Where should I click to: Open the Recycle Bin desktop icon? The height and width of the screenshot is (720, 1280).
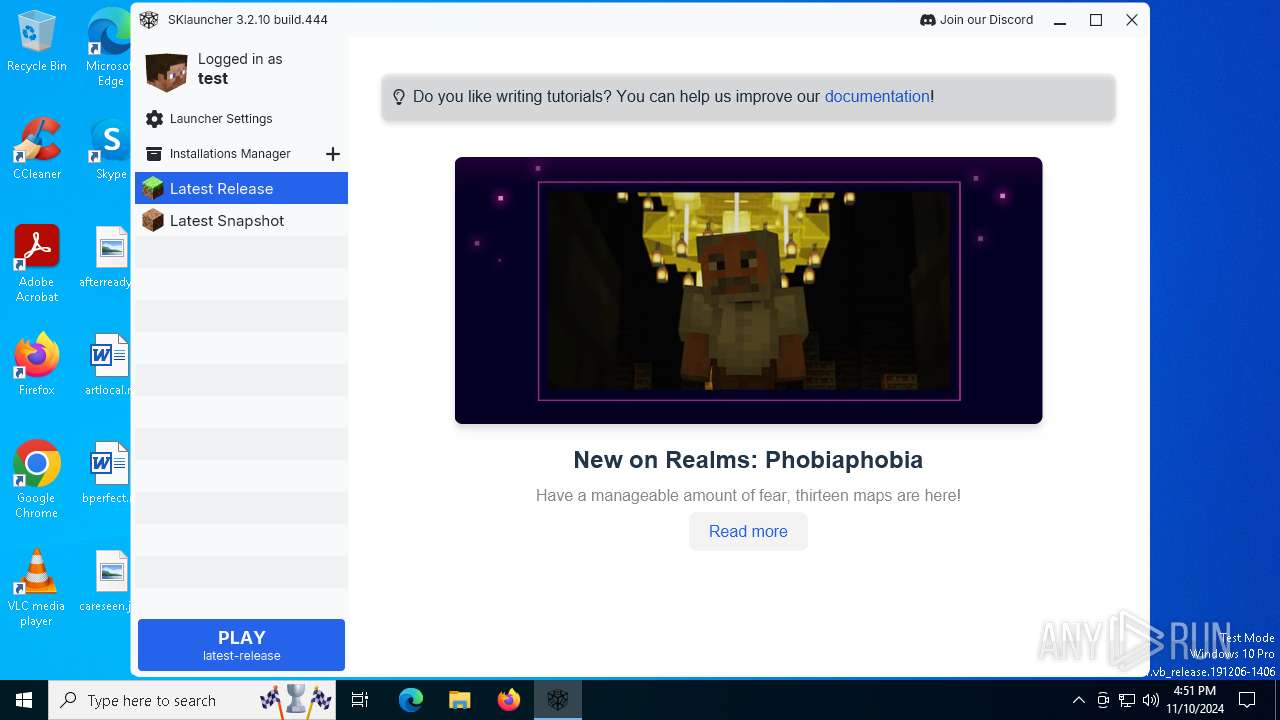(x=36, y=41)
